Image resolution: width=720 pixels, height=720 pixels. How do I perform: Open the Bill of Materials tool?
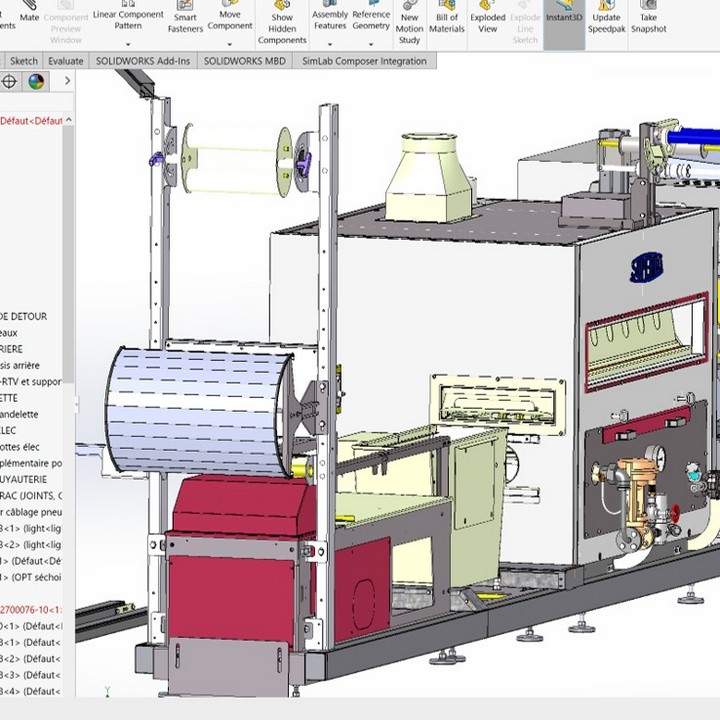(x=447, y=18)
